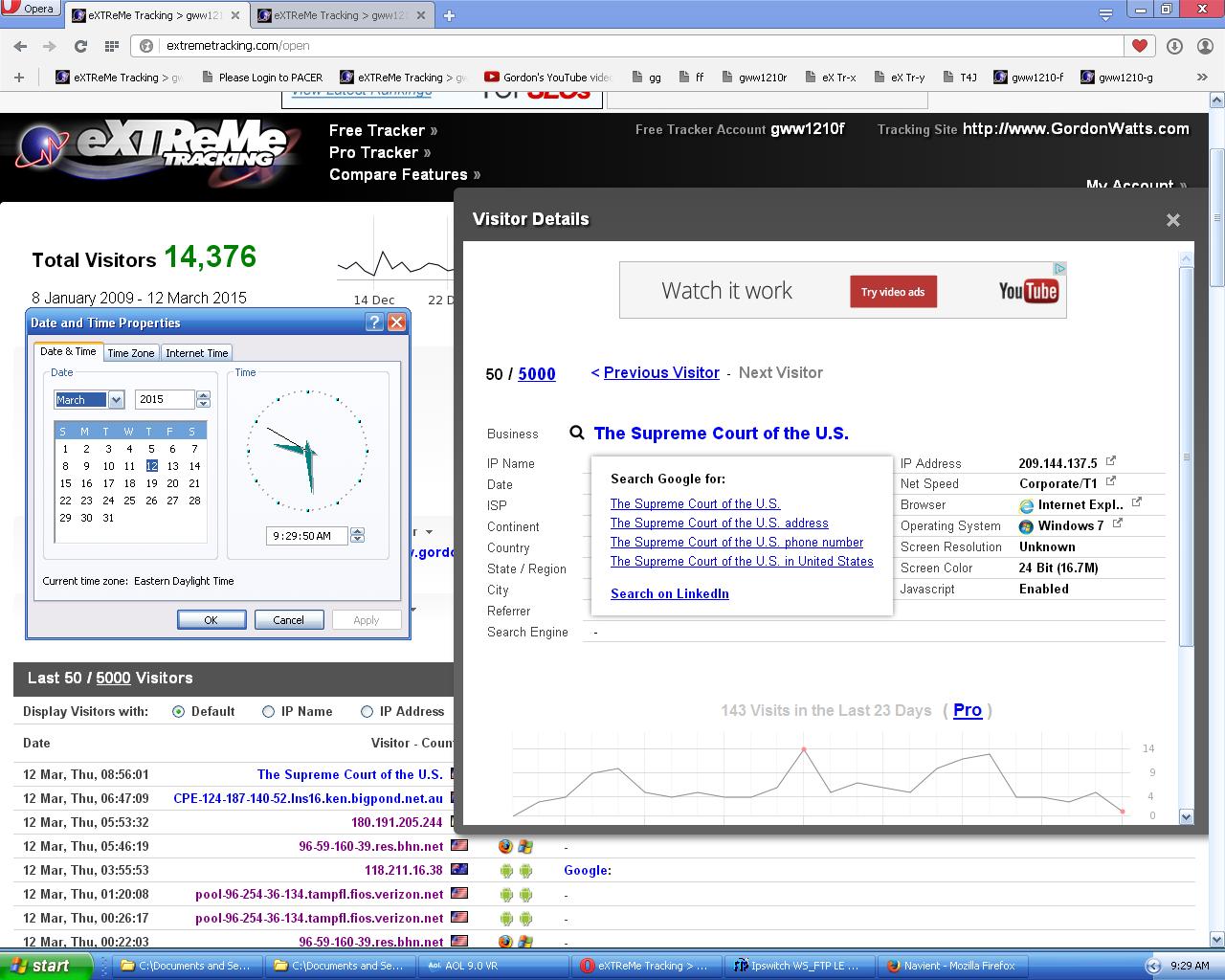Select the Date & Time tab
The height and width of the screenshot is (980, 1225).
point(68,351)
